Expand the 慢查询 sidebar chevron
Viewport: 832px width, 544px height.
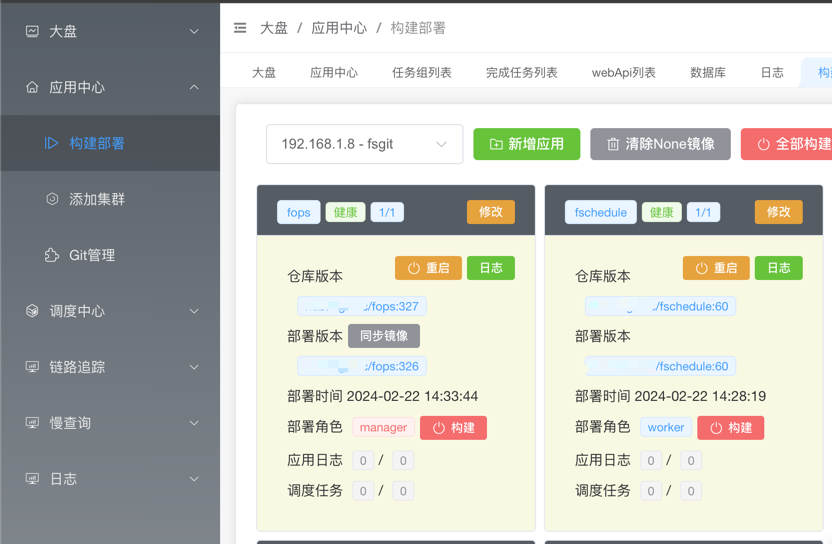point(194,423)
